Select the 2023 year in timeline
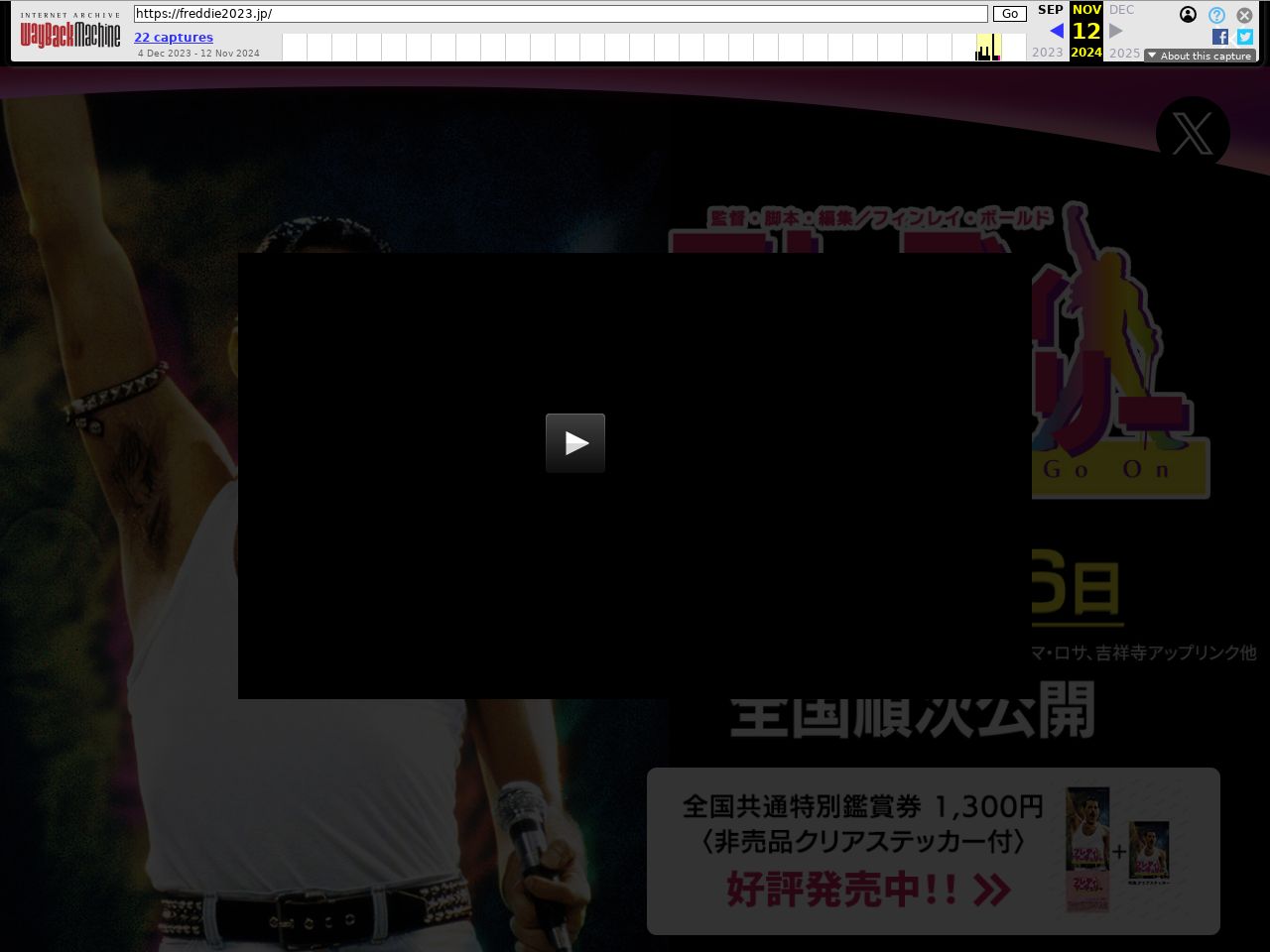 [x=1048, y=53]
